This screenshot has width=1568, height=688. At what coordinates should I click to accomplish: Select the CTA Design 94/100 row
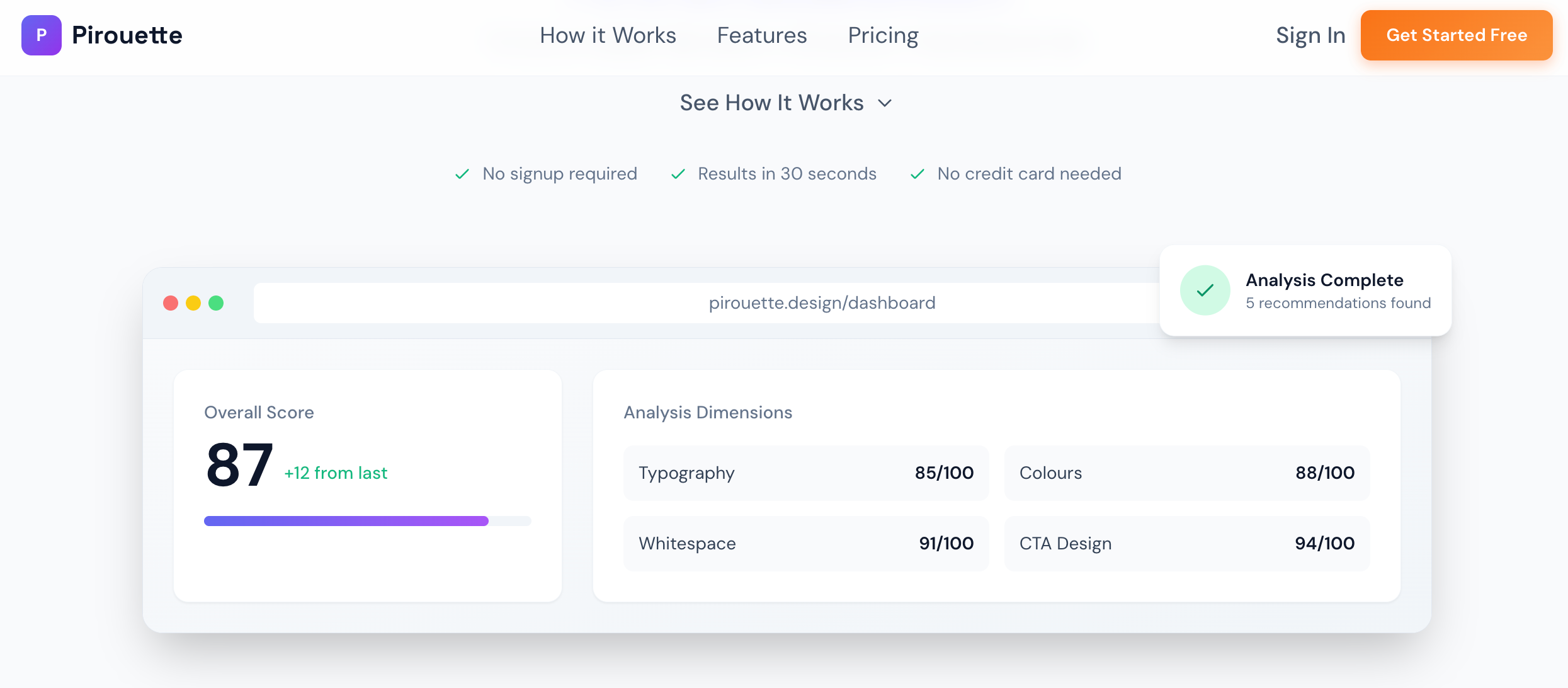pos(1186,544)
